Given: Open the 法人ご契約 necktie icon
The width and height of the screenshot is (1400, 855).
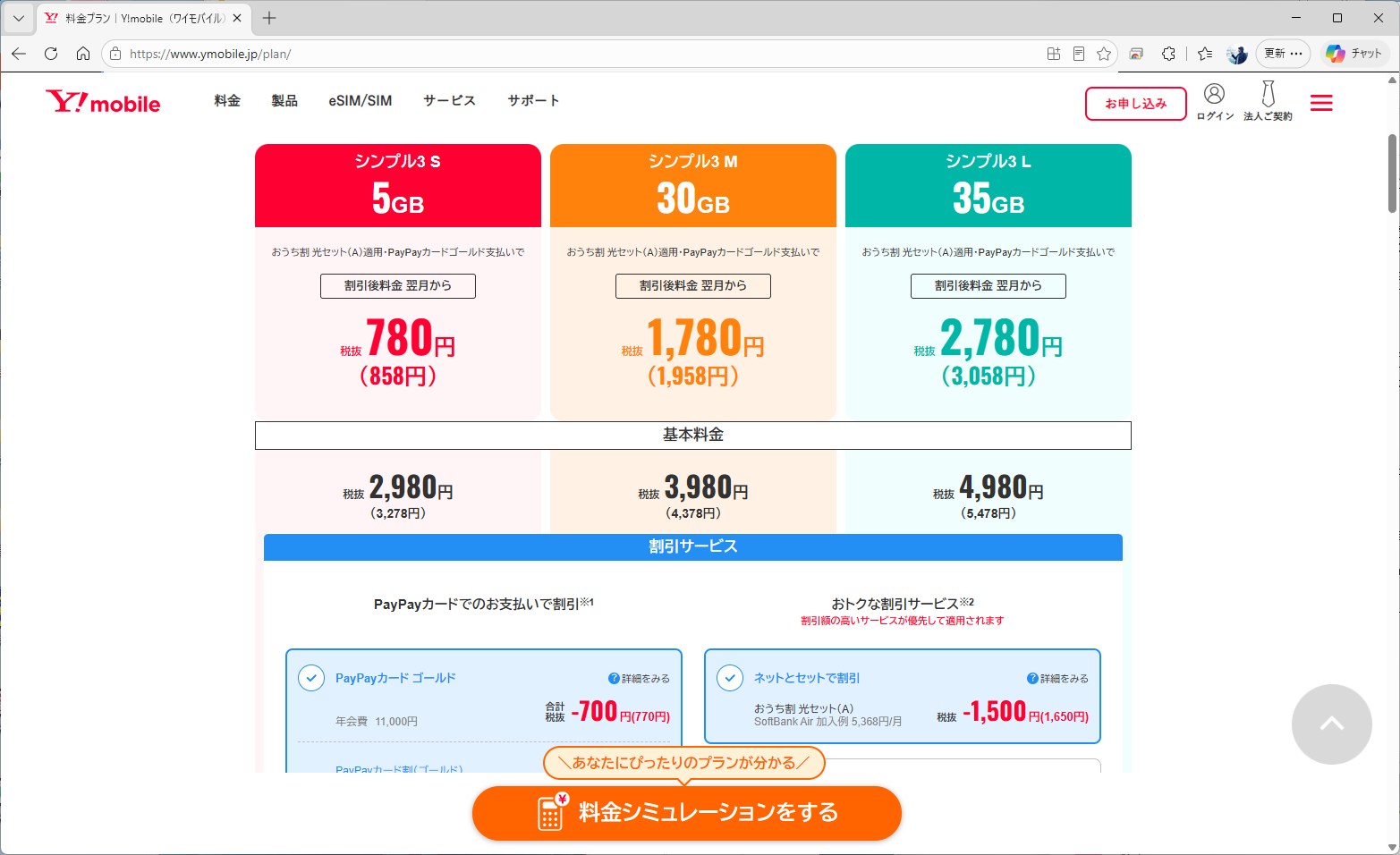Looking at the screenshot, I should click(1268, 101).
